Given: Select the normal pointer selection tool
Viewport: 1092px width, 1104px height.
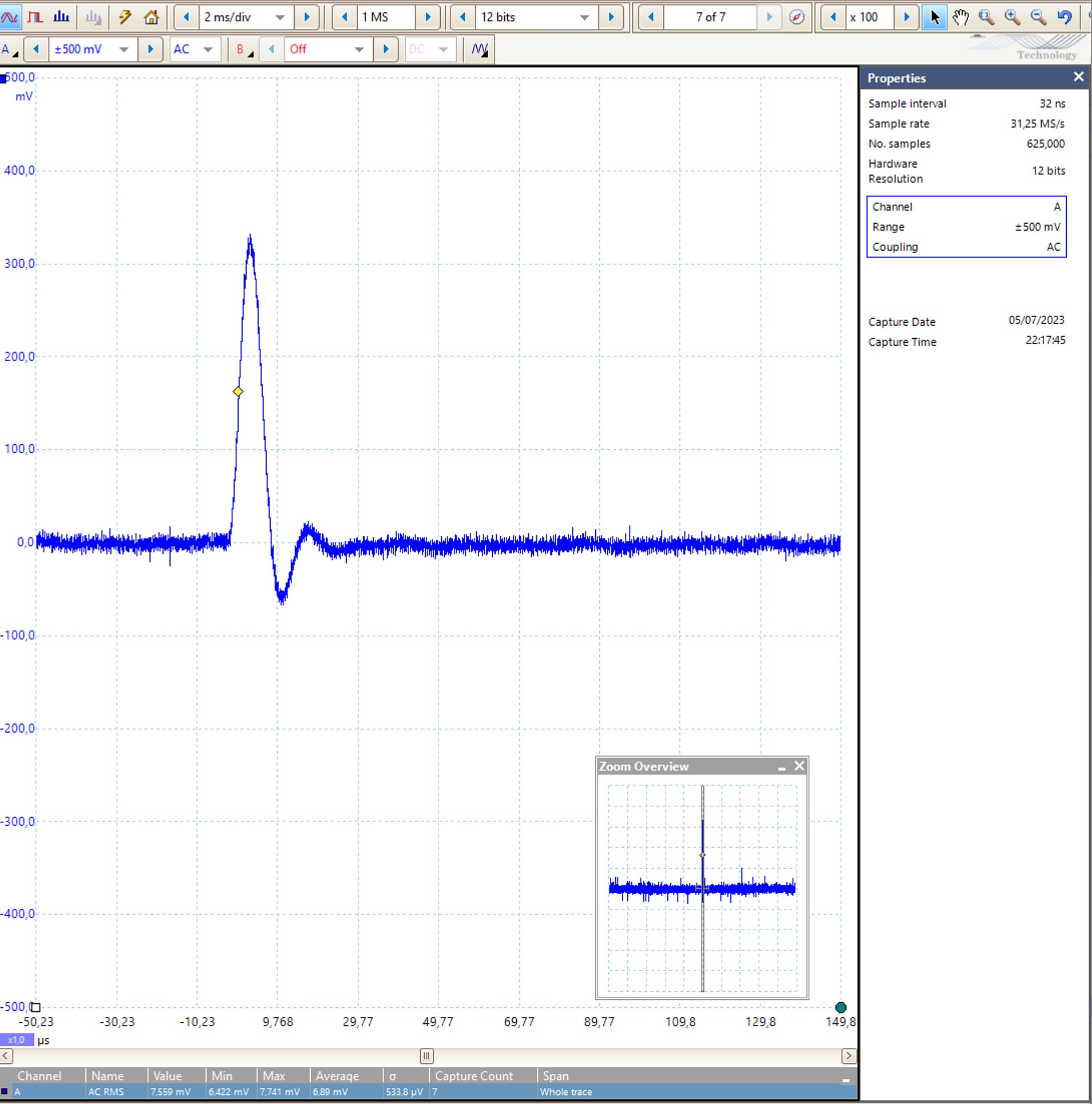Looking at the screenshot, I should click(935, 17).
